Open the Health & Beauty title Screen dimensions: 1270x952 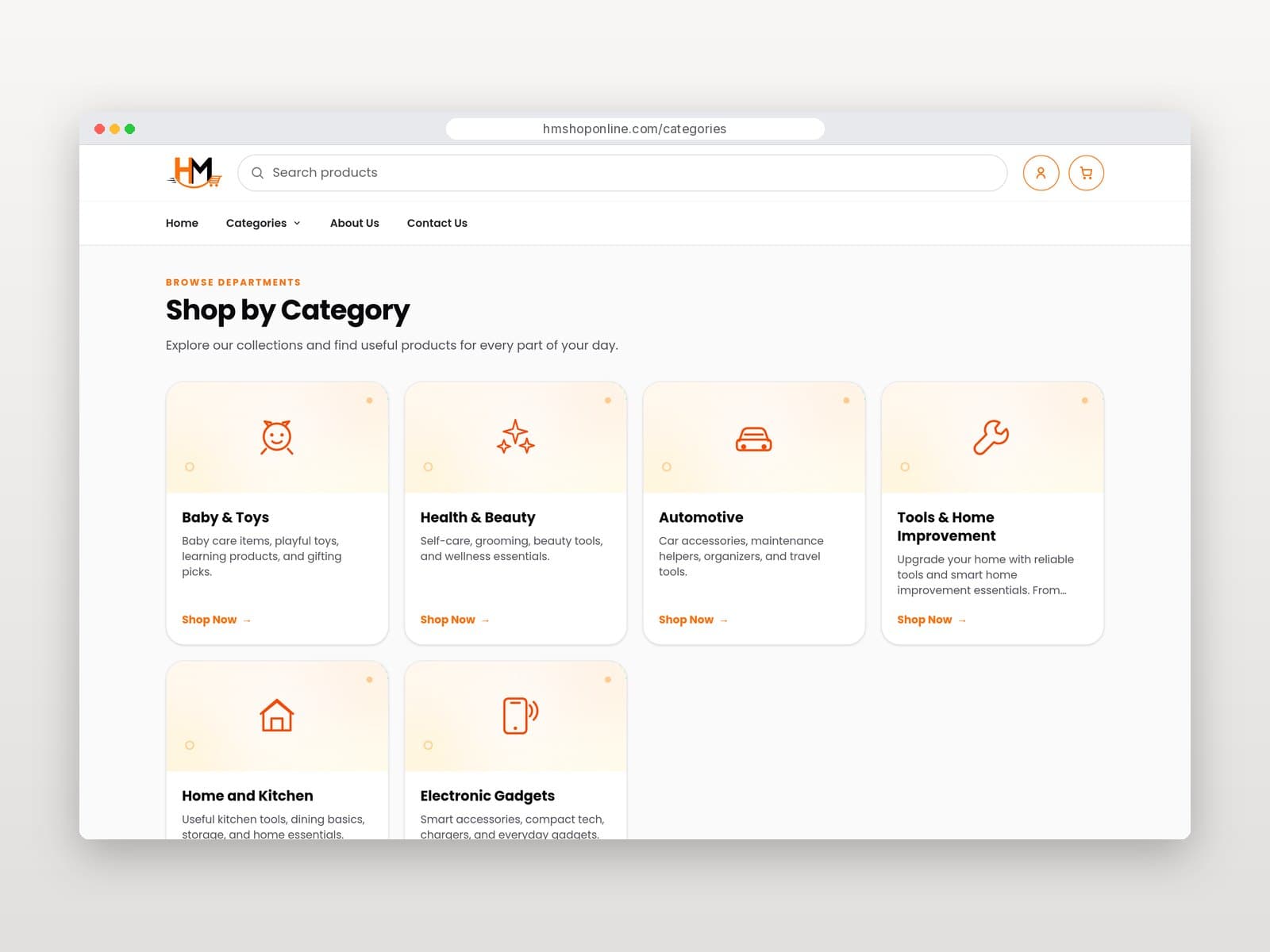coord(478,517)
